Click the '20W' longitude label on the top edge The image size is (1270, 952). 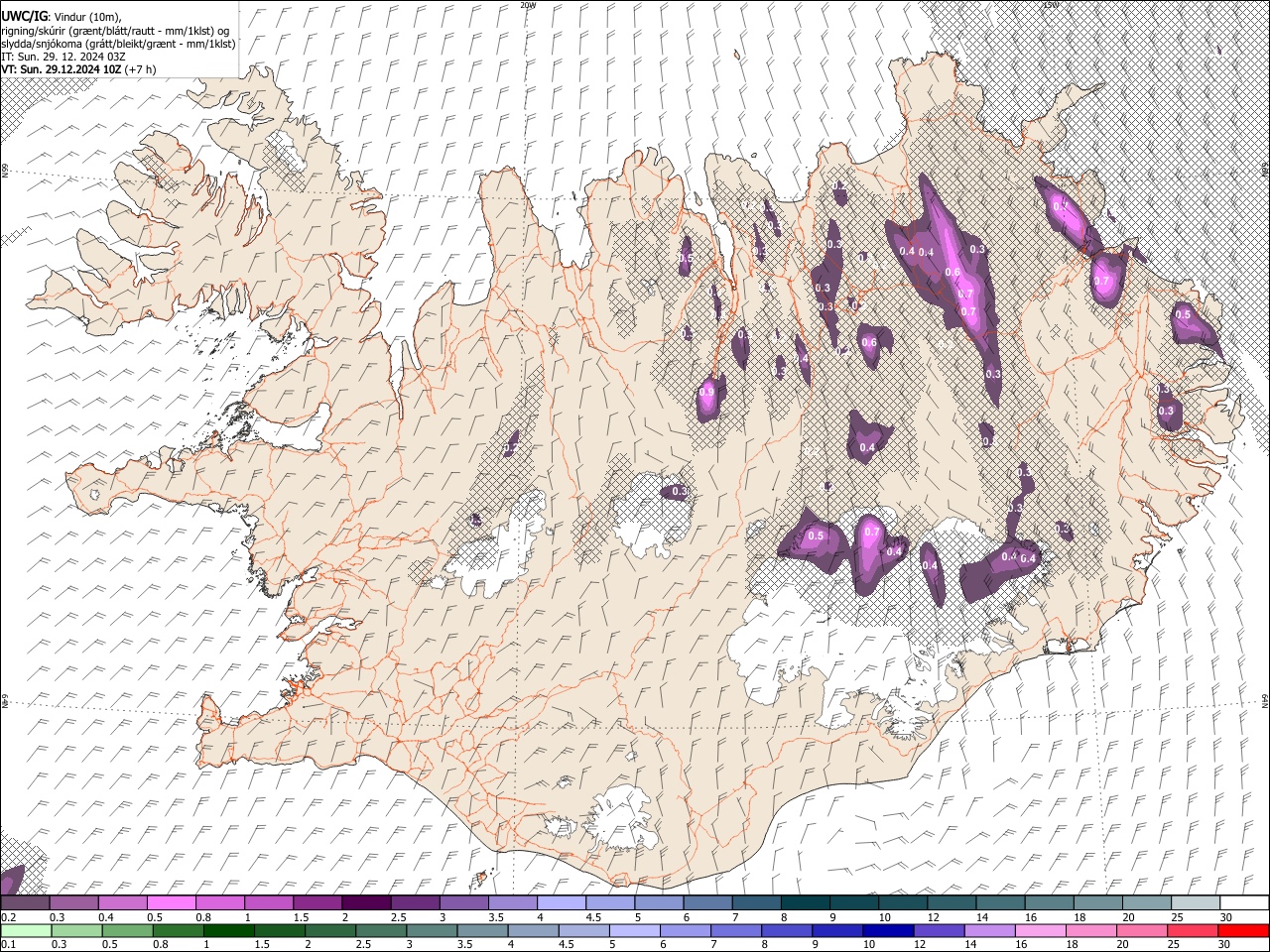[x=528, y=5]
